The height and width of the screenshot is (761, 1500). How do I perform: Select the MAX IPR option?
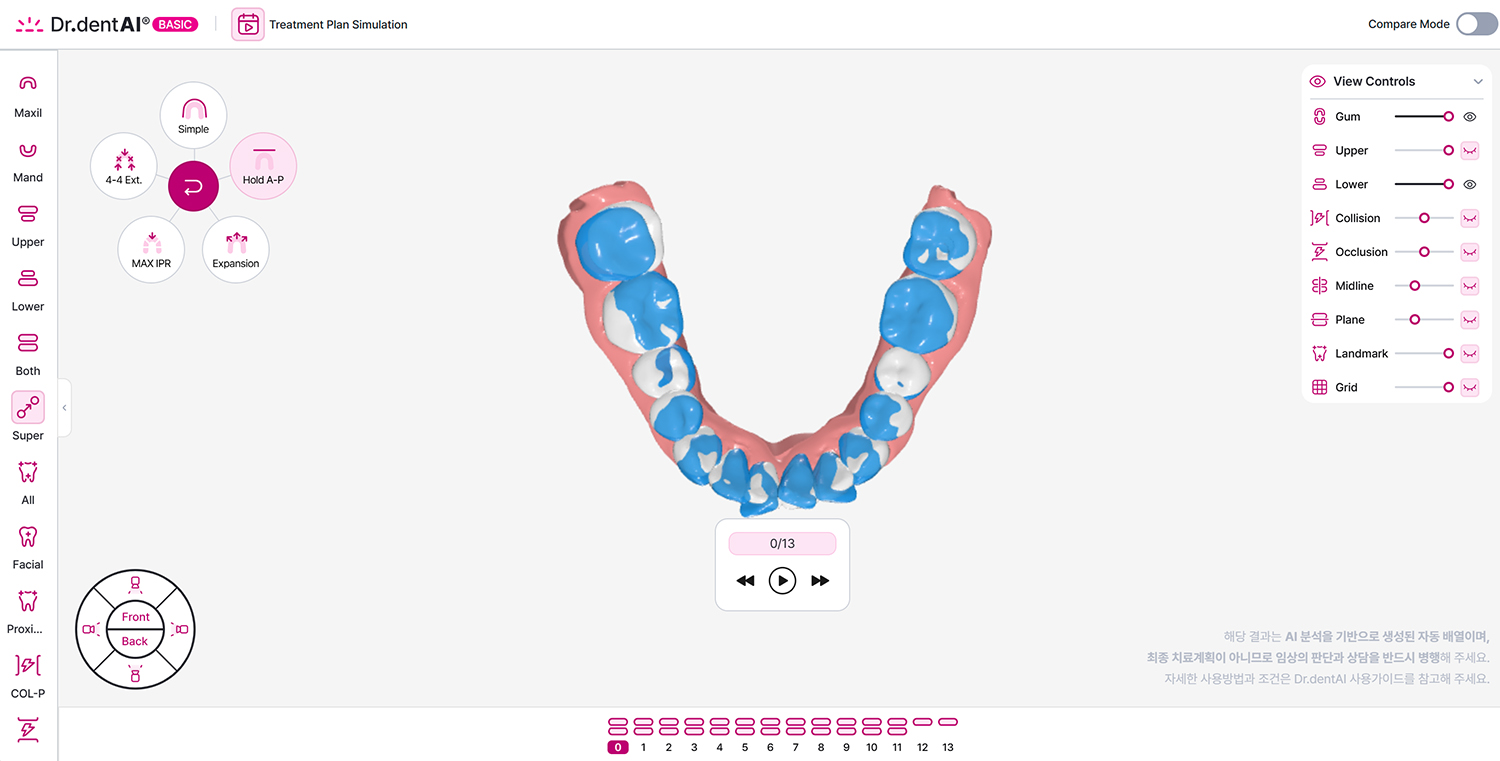click(x=151, y=249)
